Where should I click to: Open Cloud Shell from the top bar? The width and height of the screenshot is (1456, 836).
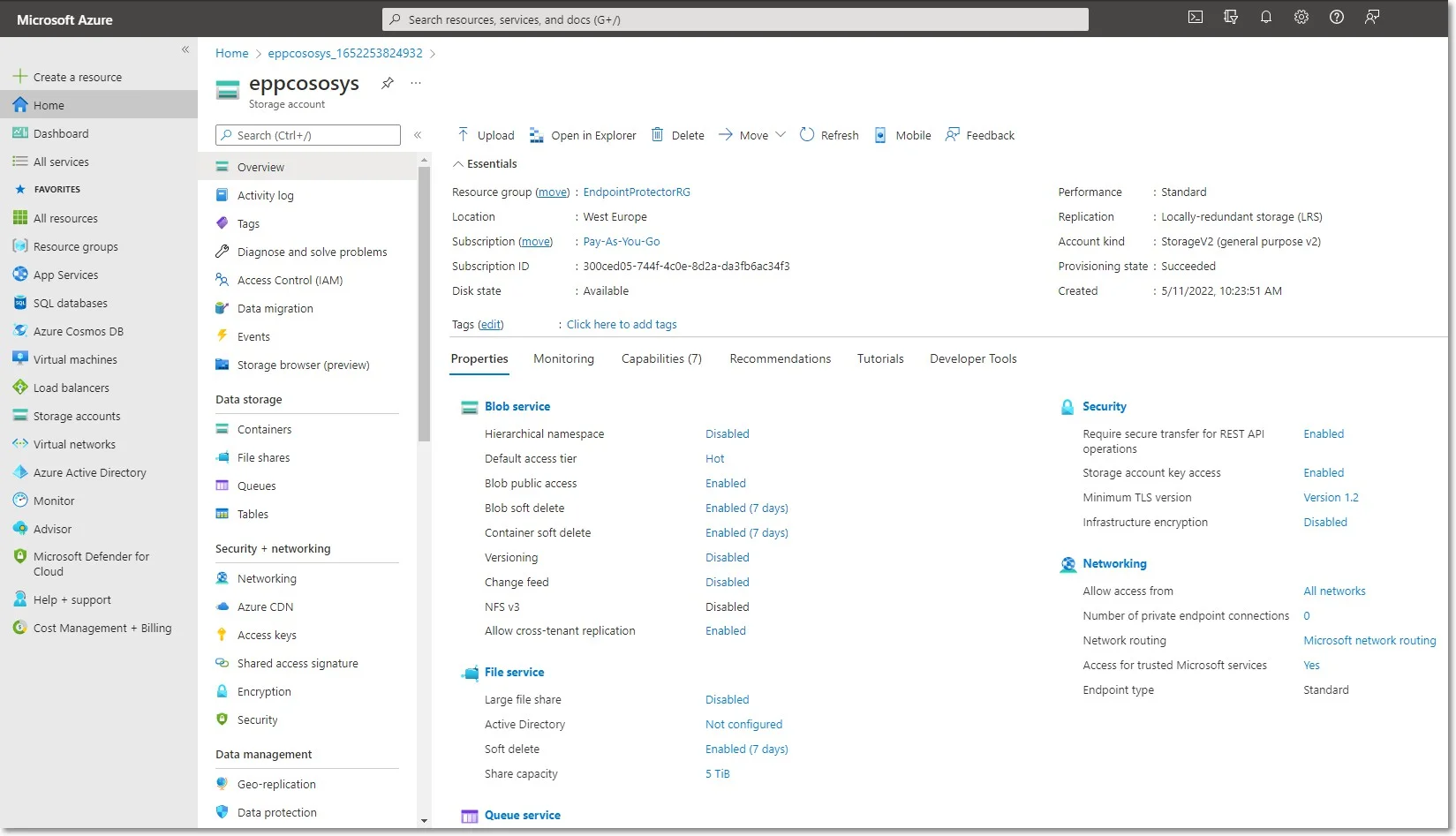(x=1196, y=17)
